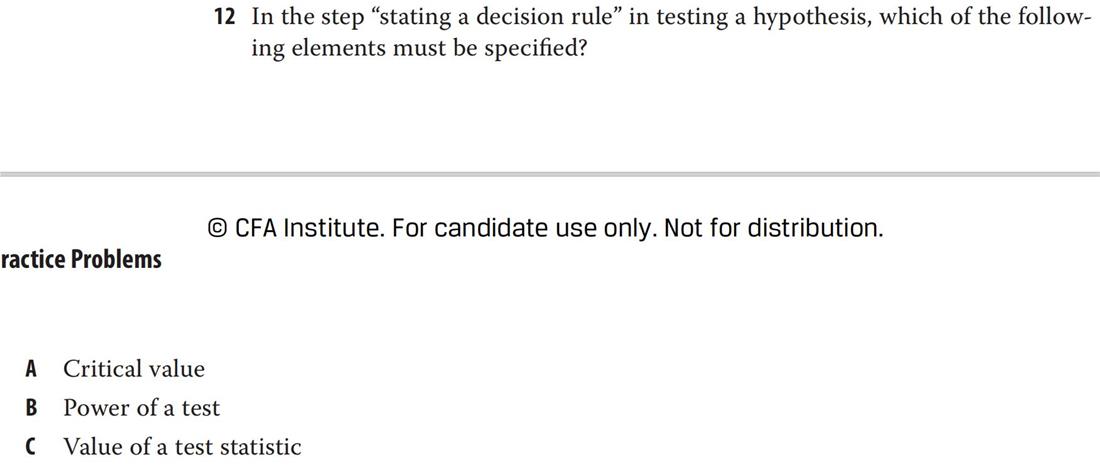1100x465 pixels.
Task: Click 'Value of a test statistic' answer
Action: point(182,446)
